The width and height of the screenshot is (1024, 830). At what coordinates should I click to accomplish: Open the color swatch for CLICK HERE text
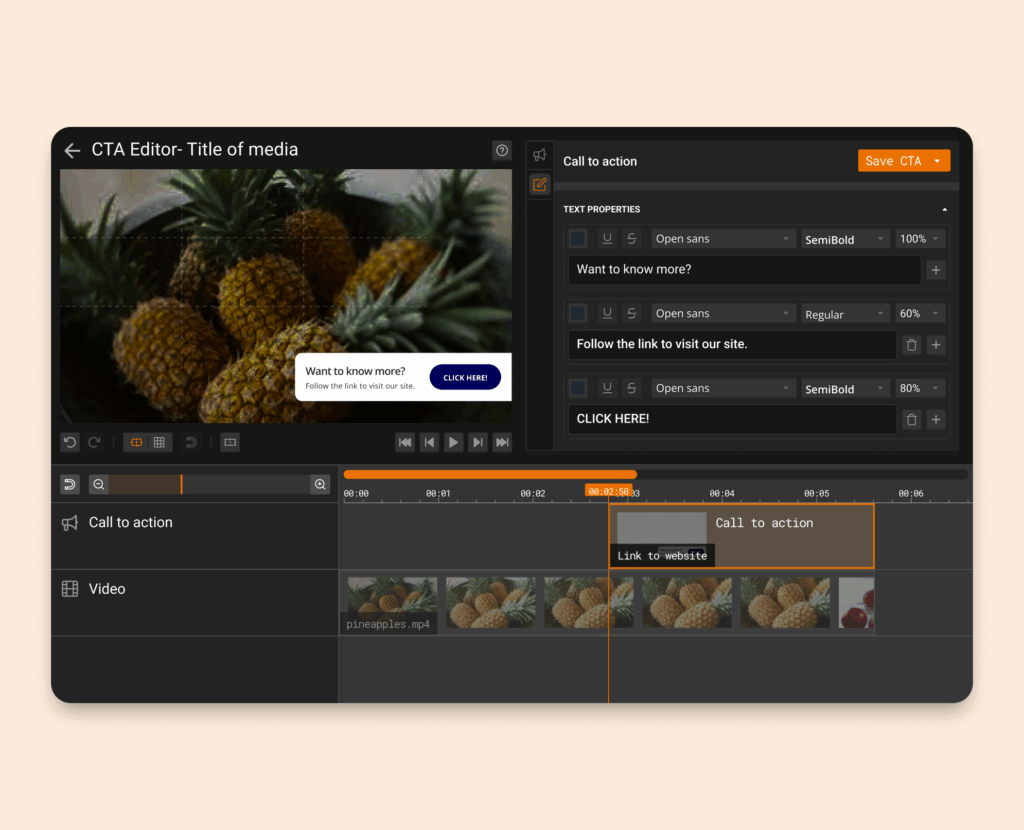(578, 388)
